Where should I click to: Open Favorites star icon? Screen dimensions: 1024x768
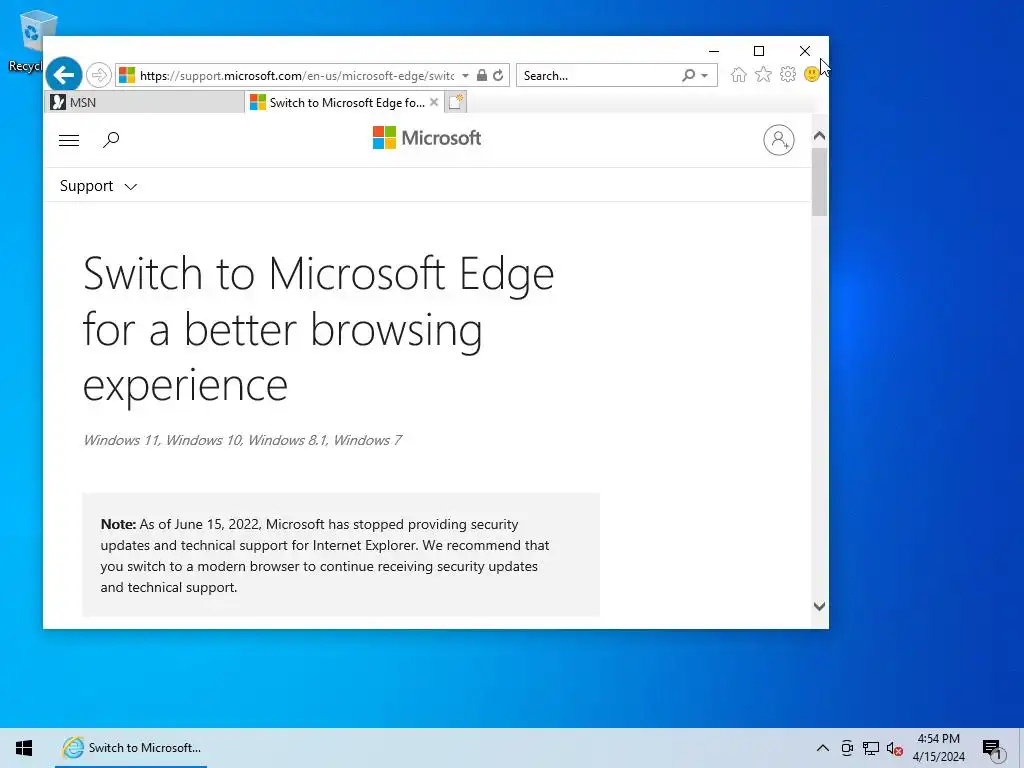click(x=763, y=74)
